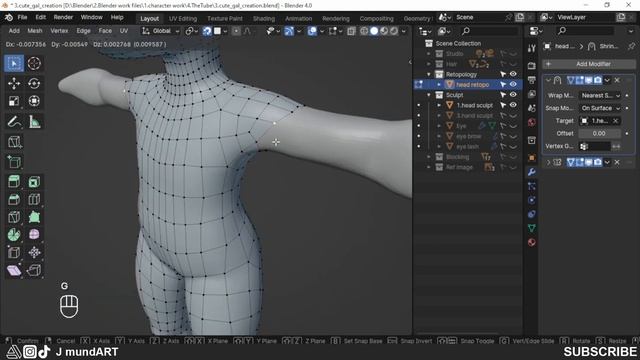Viewport: 640px width, 360px height.
Task: Select the 3D Cursor tool
Action: pos(34,64)
